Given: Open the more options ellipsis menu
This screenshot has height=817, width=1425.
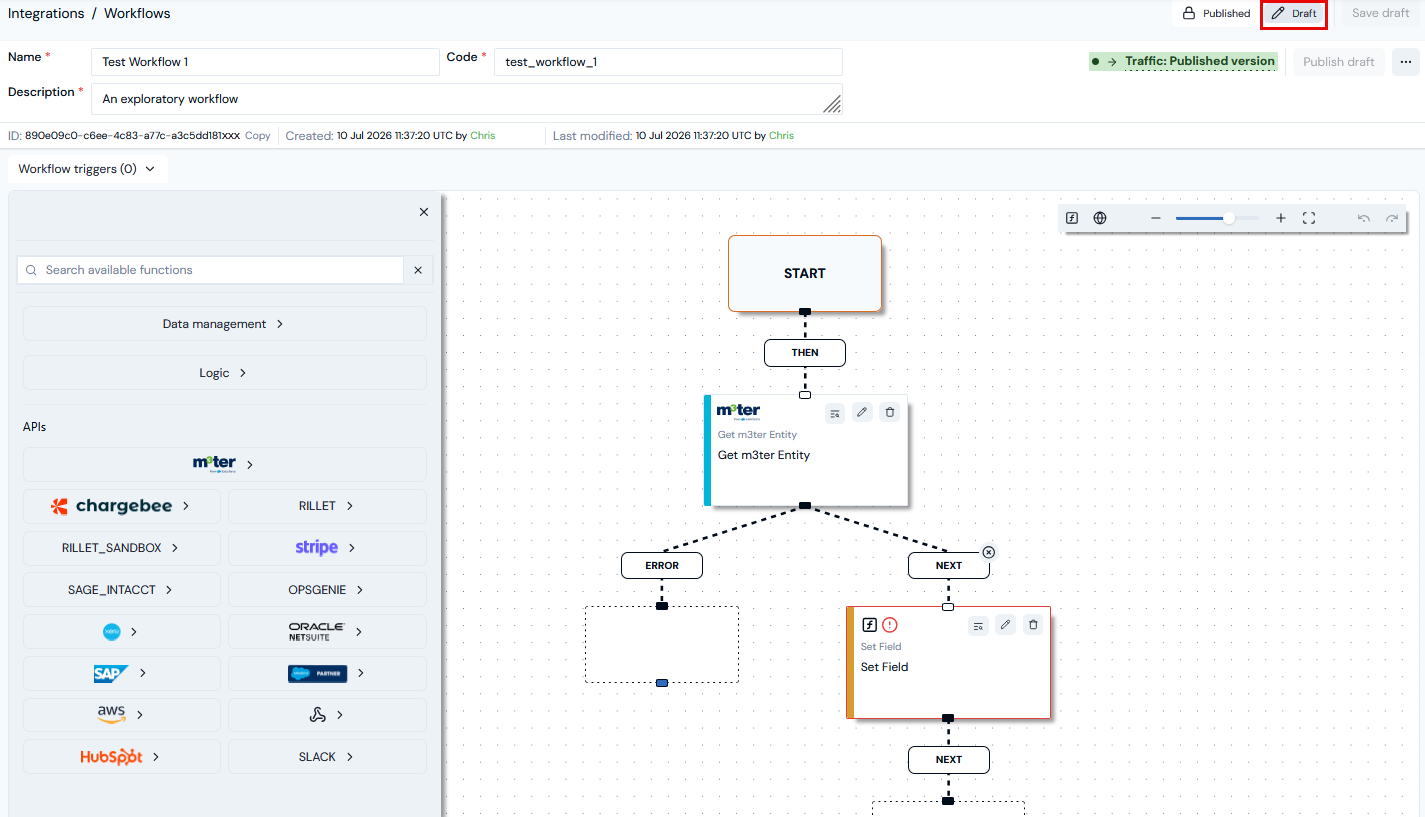Looking at the screenshot, I should point(1406,62).
